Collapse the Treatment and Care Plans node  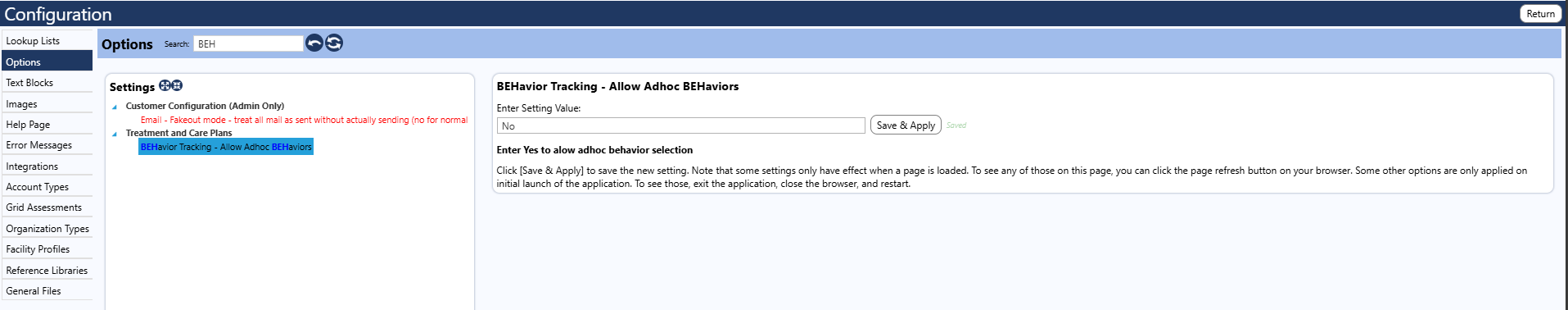pos(115,134)
